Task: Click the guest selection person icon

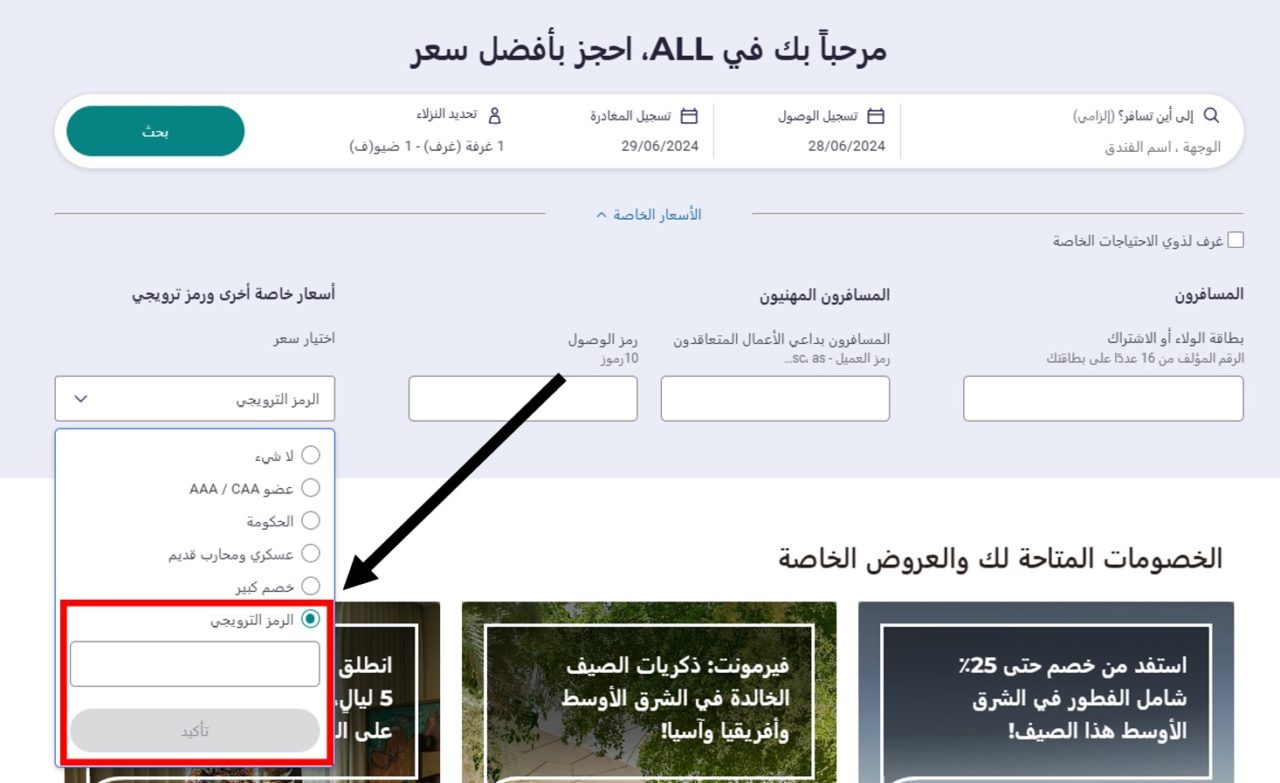Action: pyautogui.click(x=494, y=116)
